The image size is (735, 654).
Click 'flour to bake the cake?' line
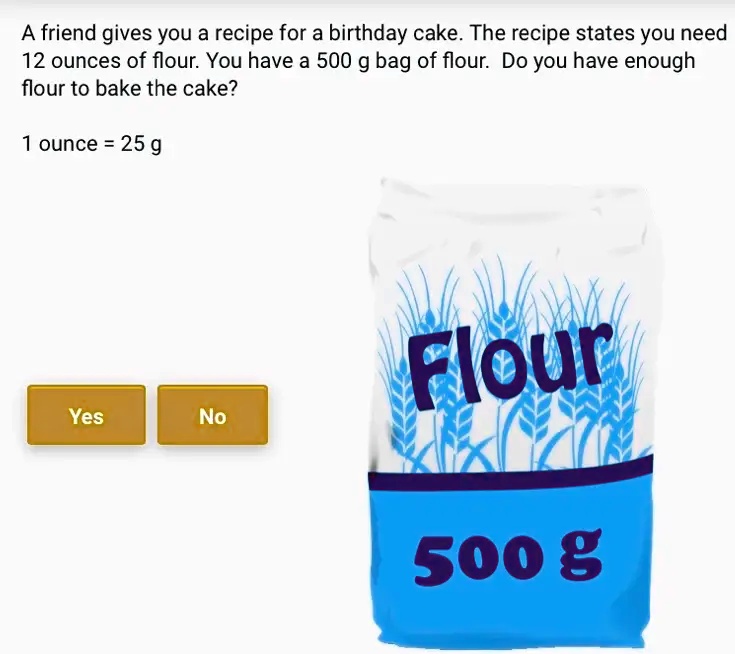pyautogui.click(x=130, y=89)
